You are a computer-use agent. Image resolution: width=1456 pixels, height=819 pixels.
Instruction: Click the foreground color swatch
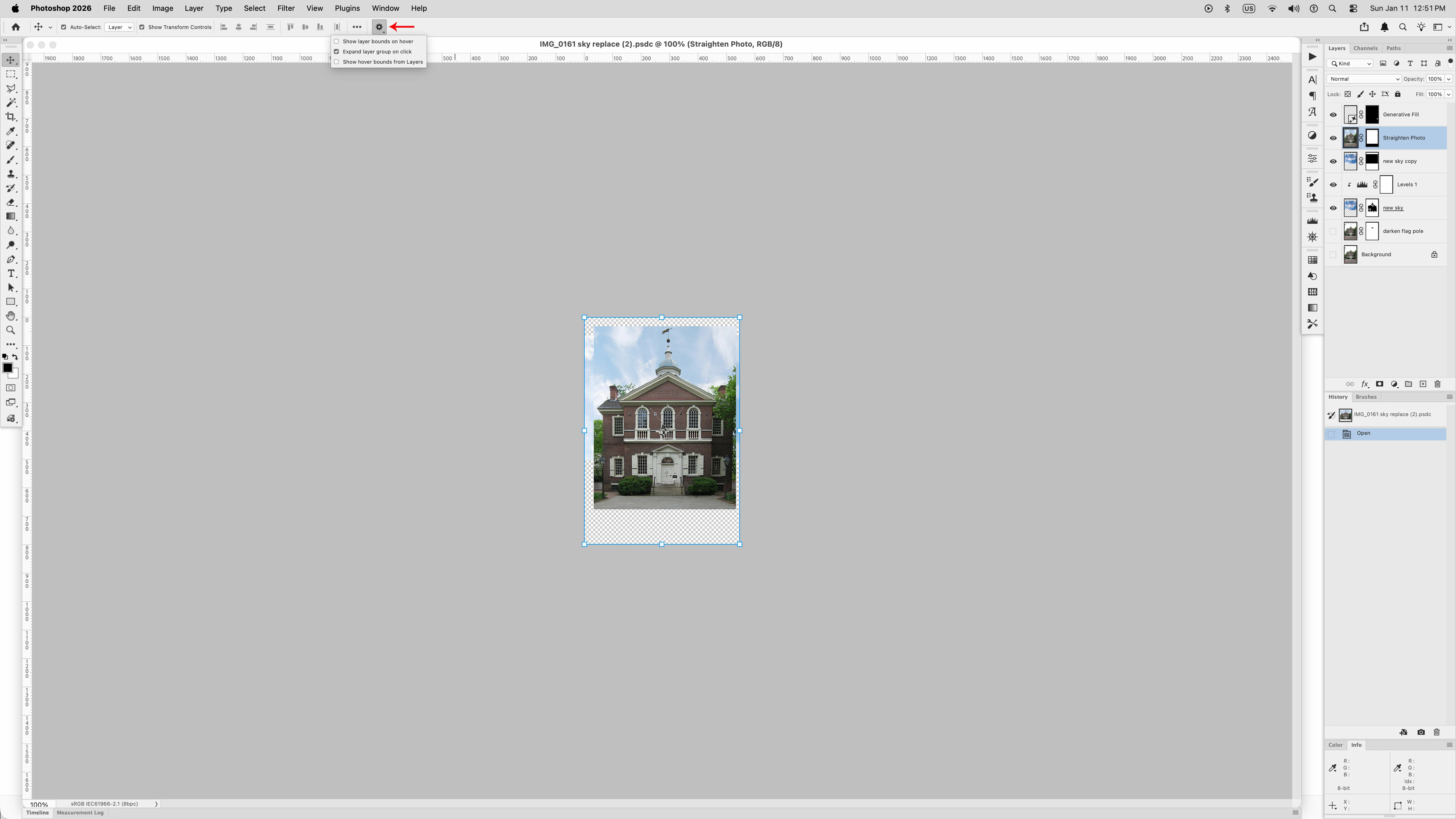point(7,368)
